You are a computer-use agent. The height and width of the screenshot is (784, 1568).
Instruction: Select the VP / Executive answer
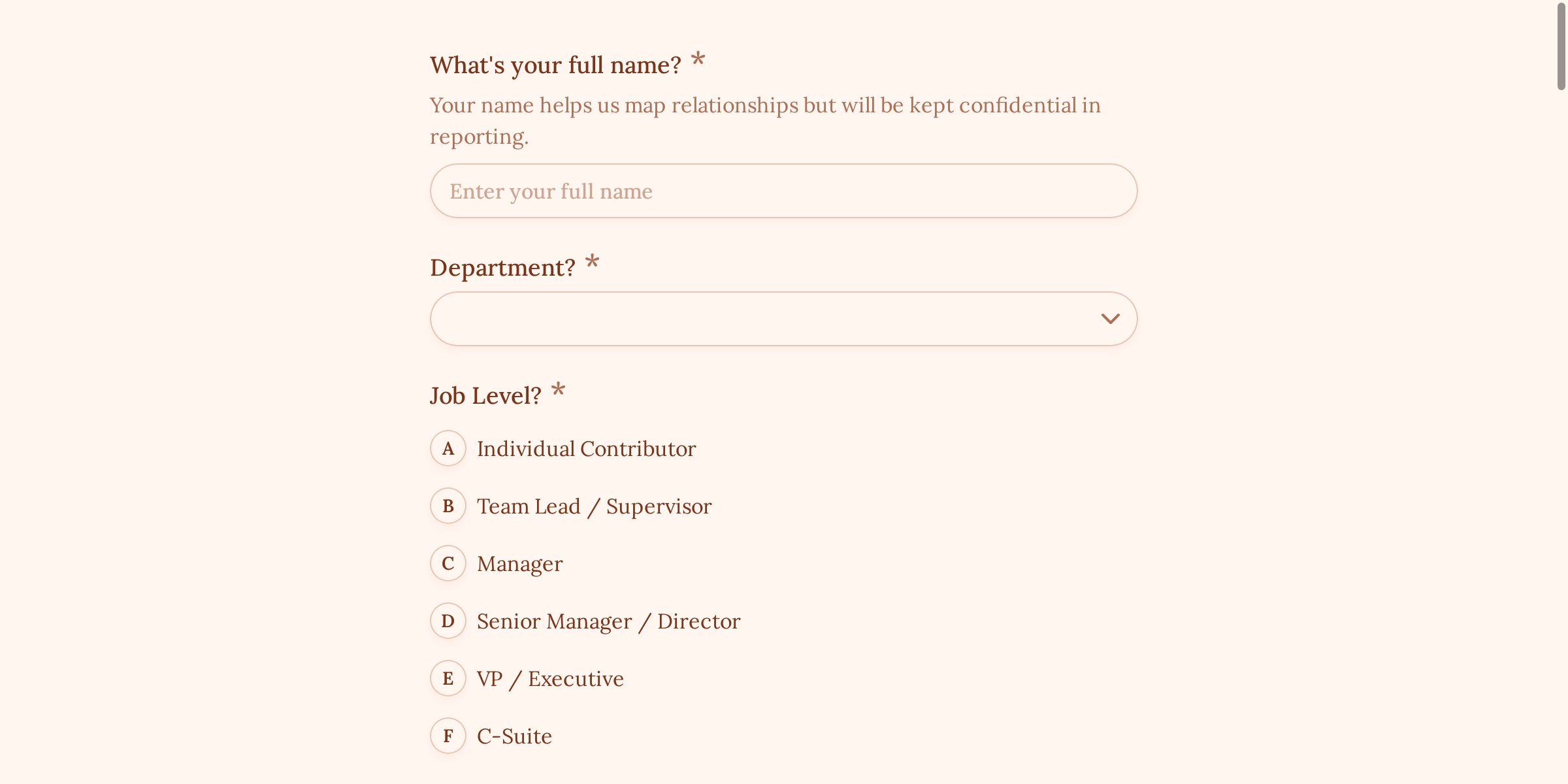point(549,679)
